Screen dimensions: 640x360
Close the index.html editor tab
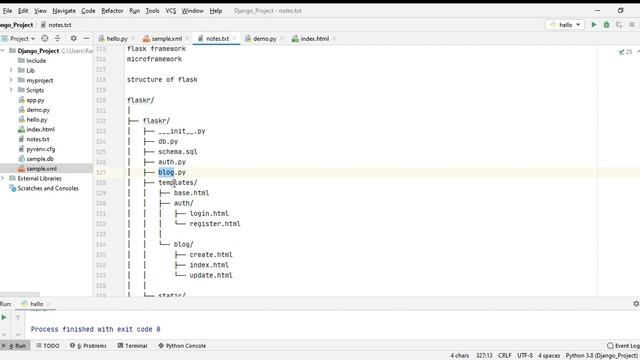point(334,39)
